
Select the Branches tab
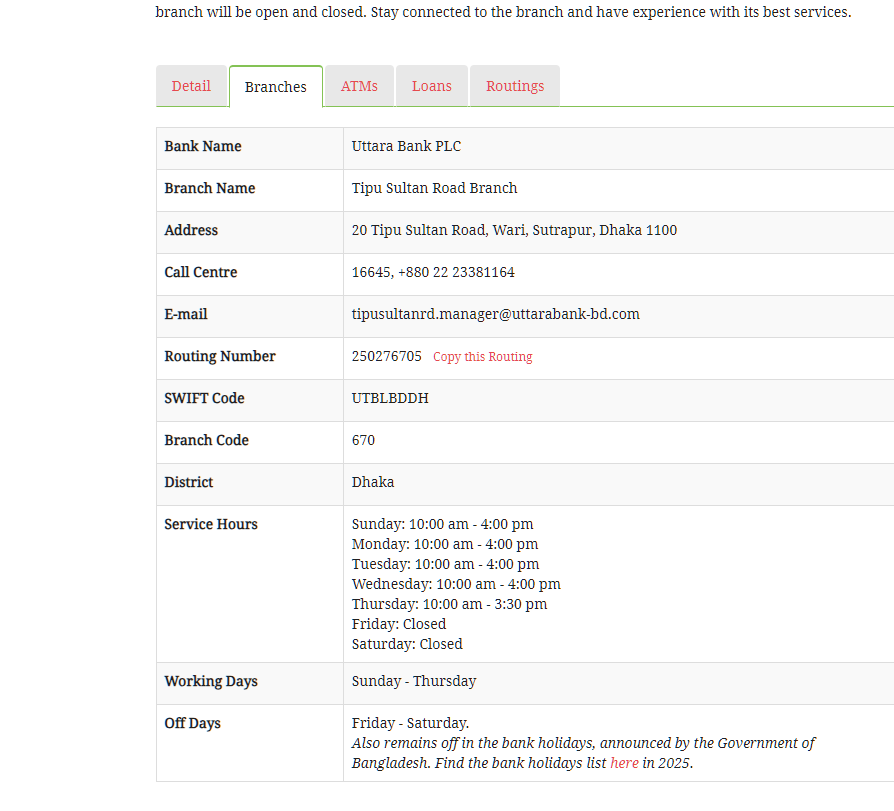(275, 87)
